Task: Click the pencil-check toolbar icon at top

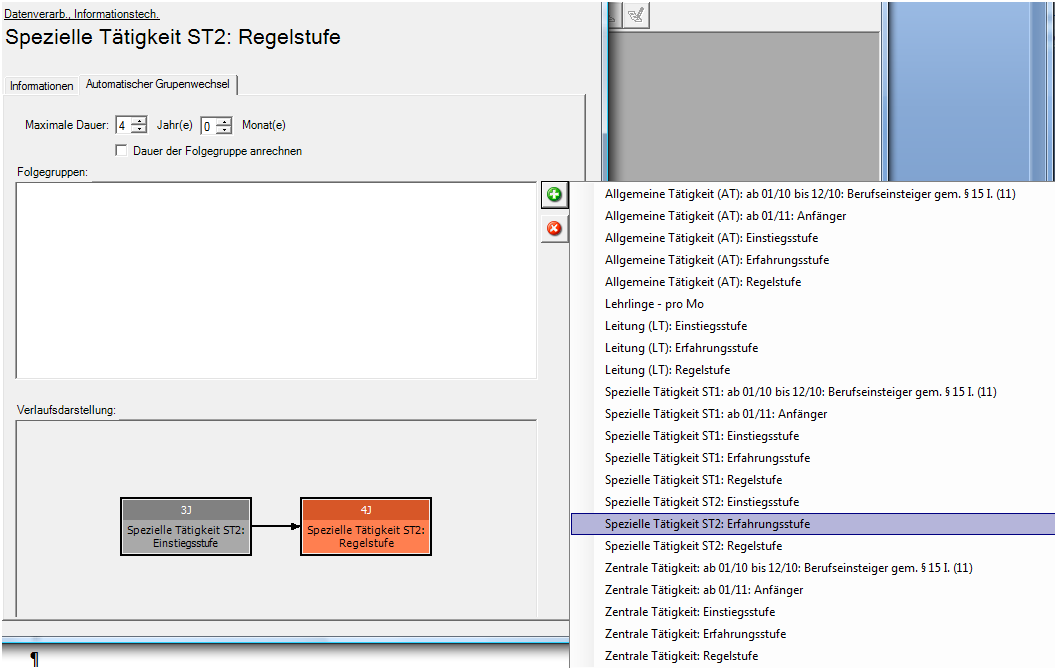Action: (x=635, y=14)
